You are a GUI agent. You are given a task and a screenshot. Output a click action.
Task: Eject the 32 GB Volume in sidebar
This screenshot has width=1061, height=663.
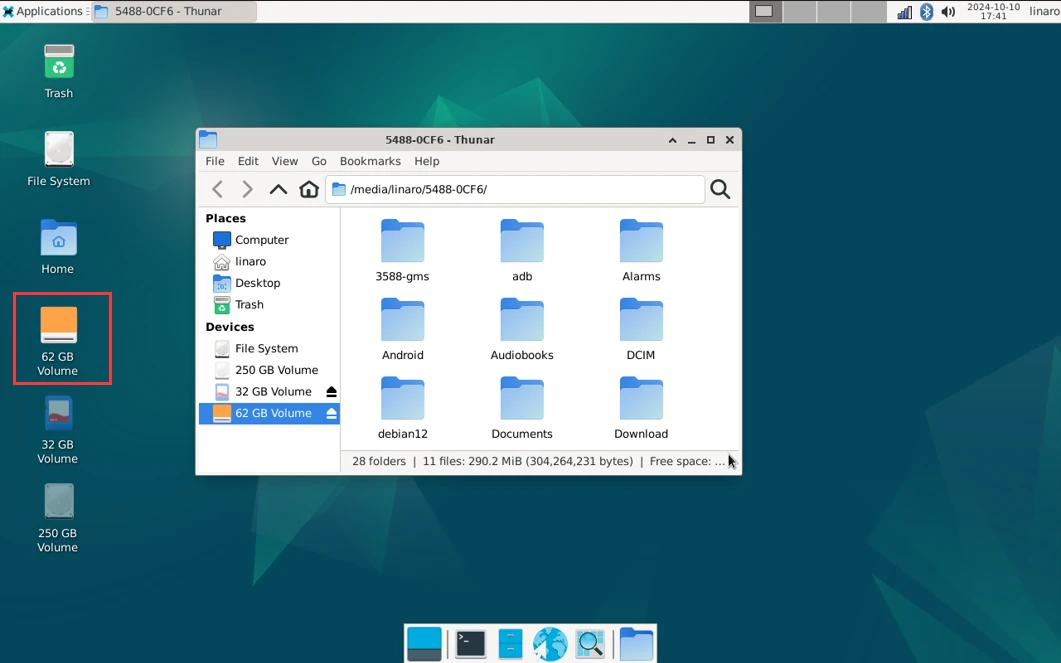(332, 392)
